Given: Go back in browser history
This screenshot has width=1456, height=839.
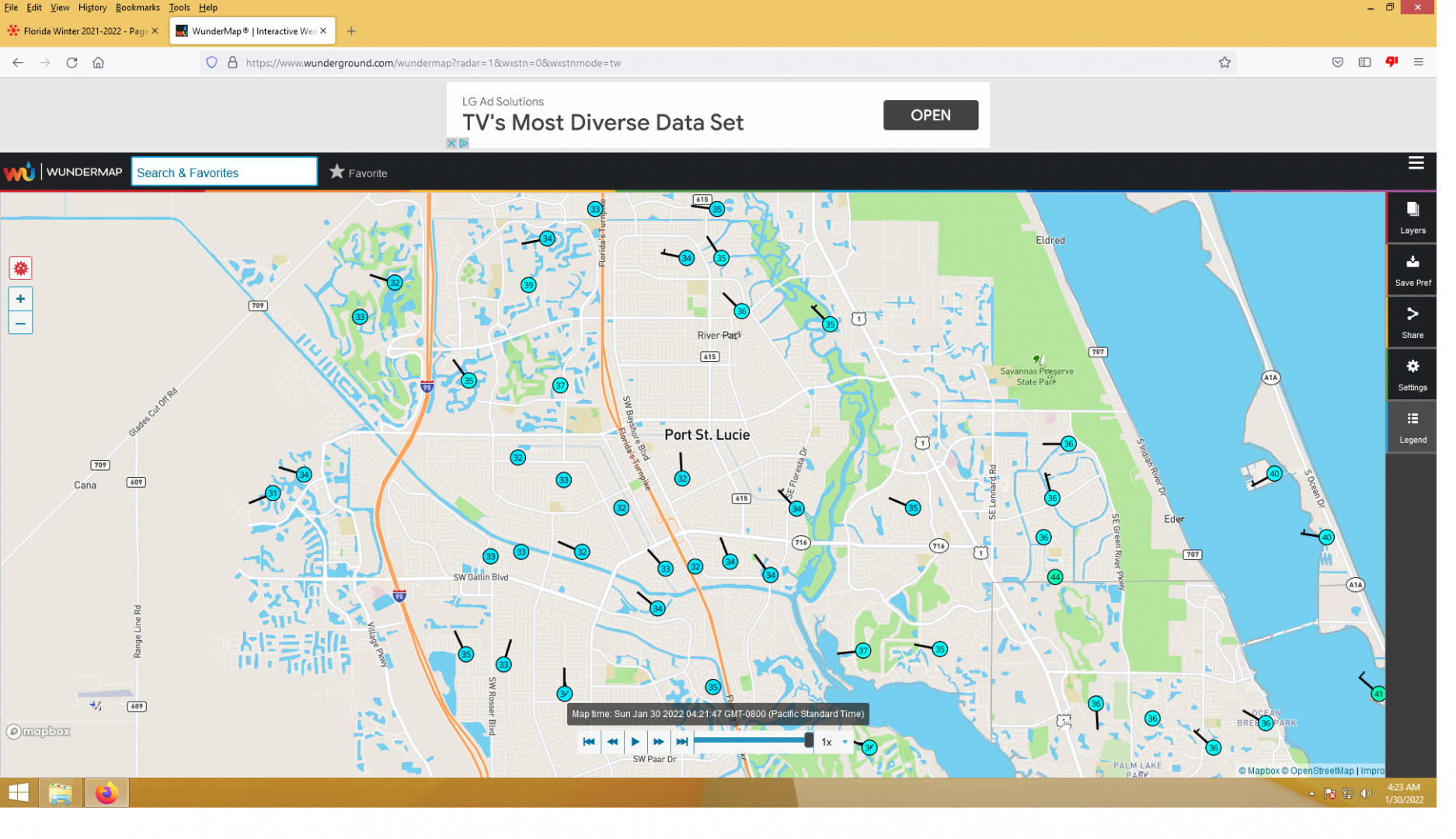Looking at the screenshot, I should pos(18,64).
